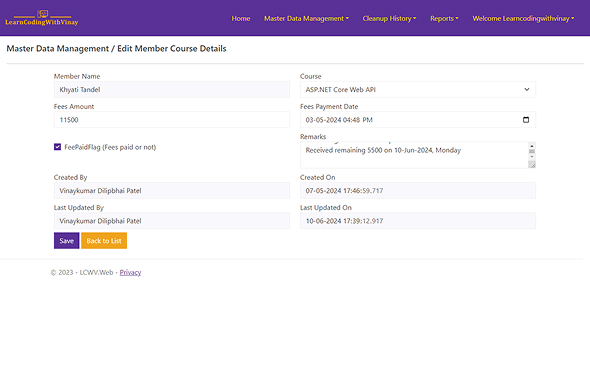590x390 pixels.
Task: Click the Remarks scrollbar up arrow
Action: pos(532,146)
